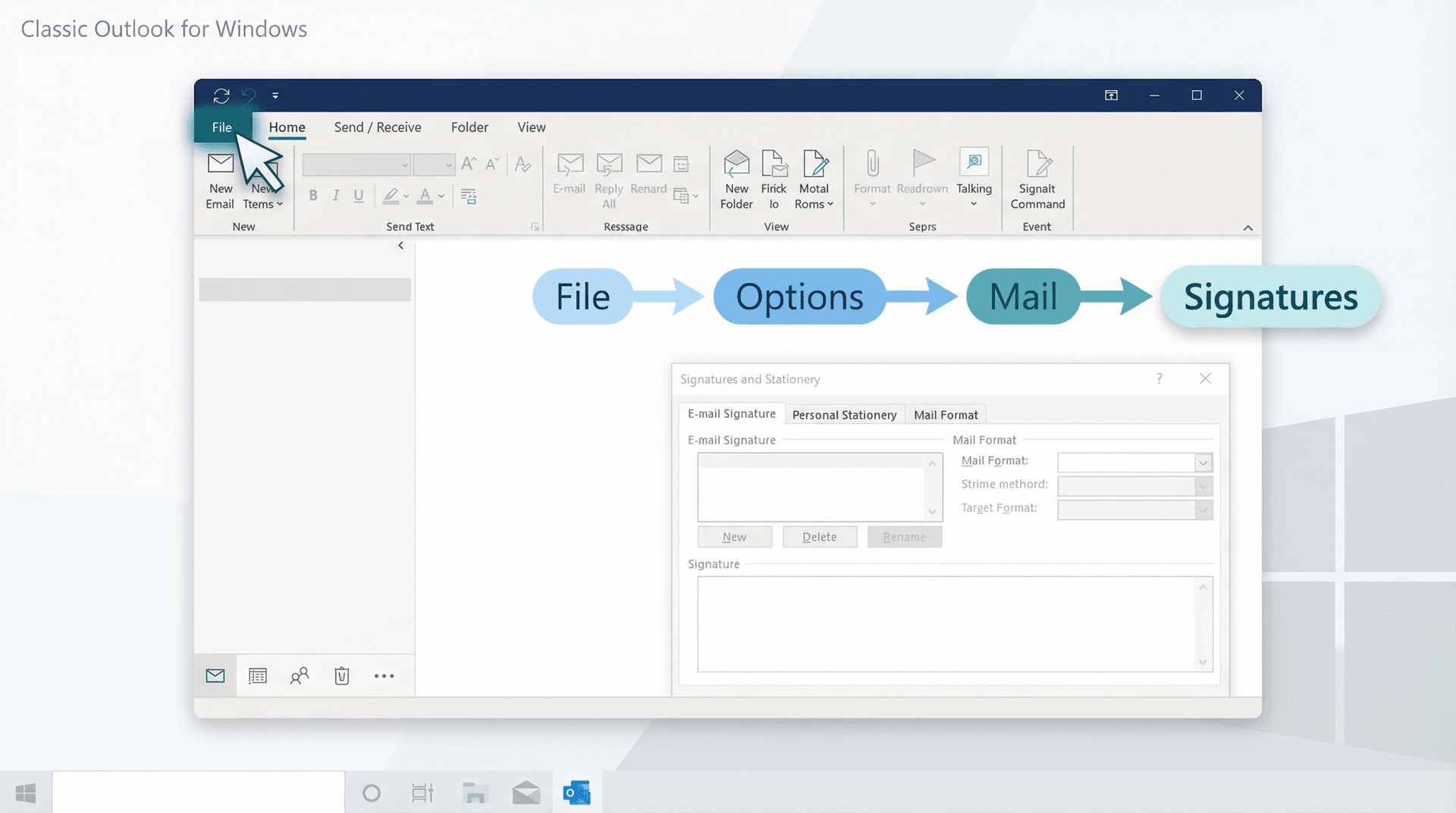Click the People icon in navigation bar
The width and height of the screenshot is (1456, 813).
click(x=300, y=676)
